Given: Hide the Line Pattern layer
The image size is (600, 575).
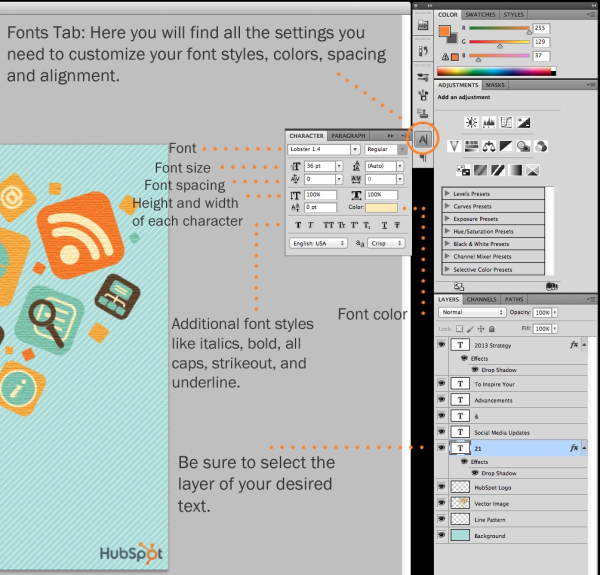Looking at the screenshot, I should 441,518.
